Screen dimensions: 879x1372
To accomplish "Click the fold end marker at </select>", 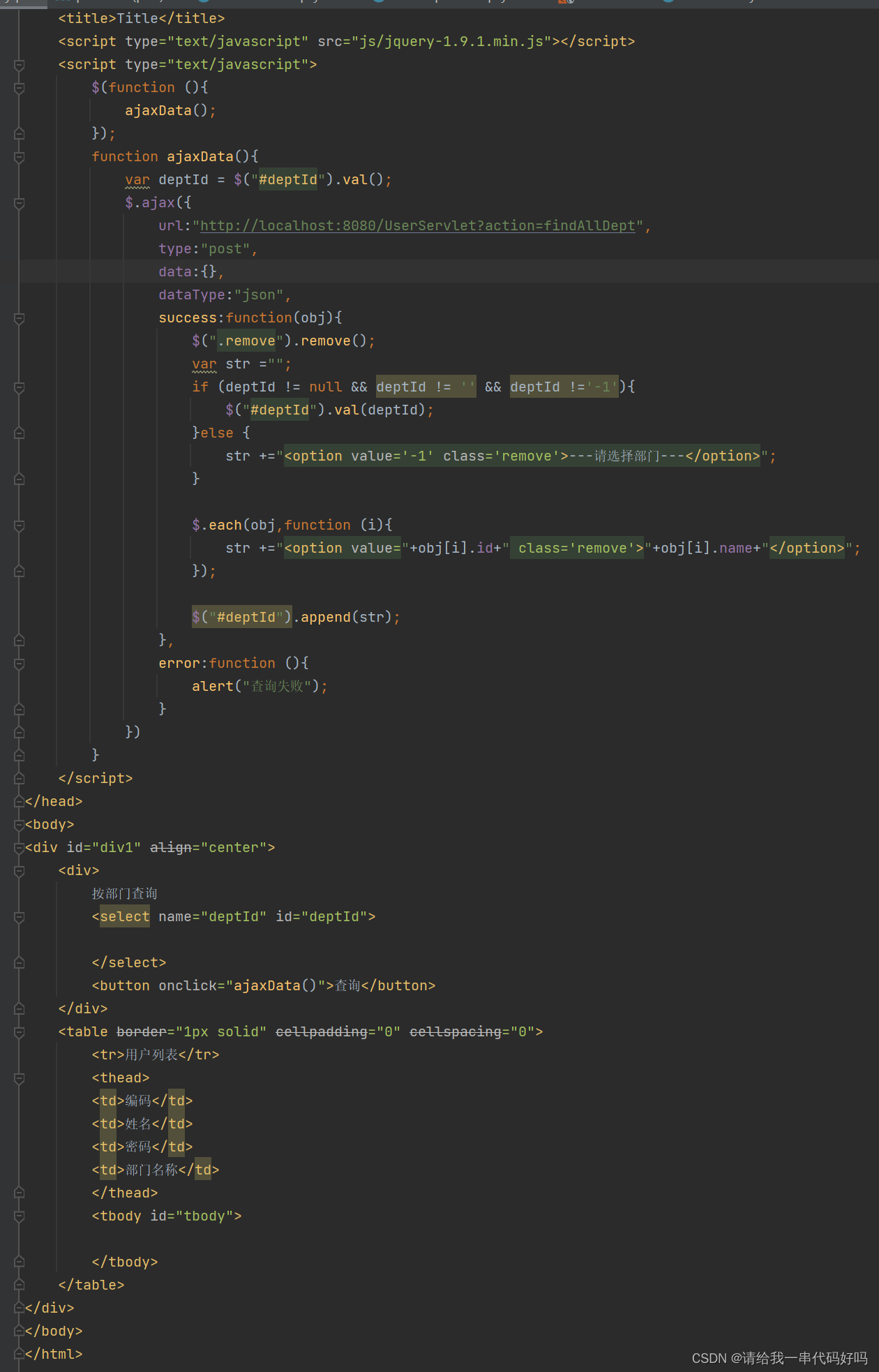I will pyautogui.click(x=20, y=963).
